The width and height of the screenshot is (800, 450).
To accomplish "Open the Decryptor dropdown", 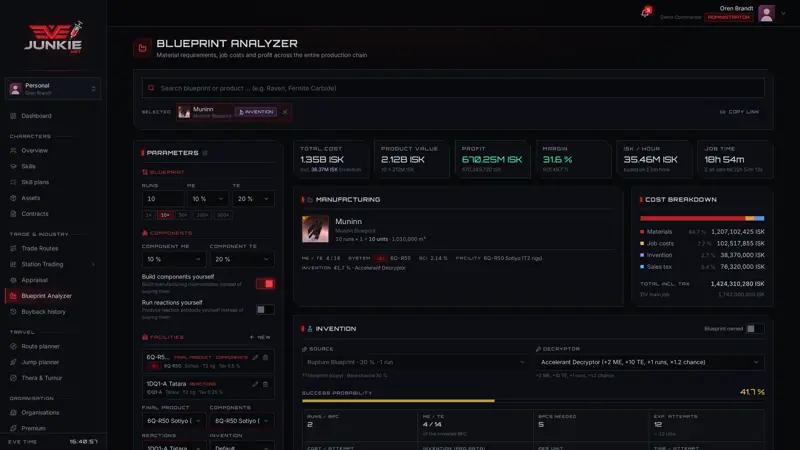I will pos(649,362).
